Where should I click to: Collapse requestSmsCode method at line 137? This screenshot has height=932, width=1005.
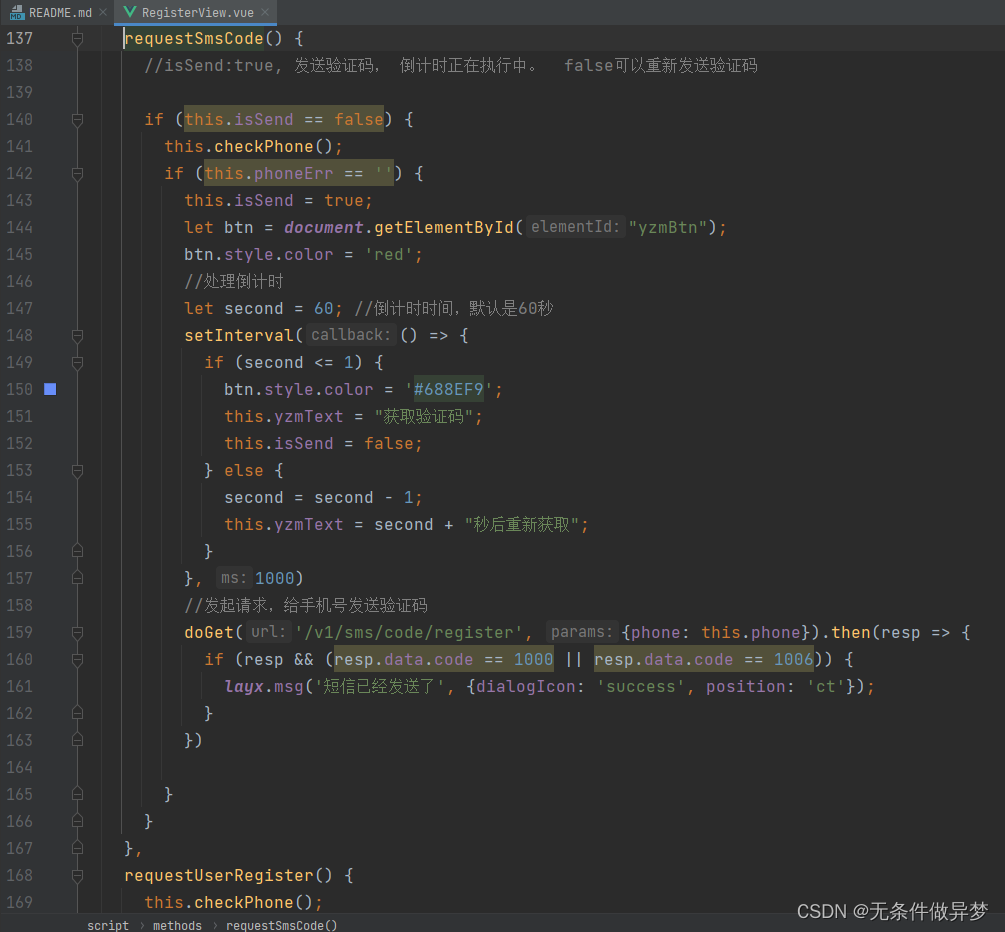[x=77, y=38]
